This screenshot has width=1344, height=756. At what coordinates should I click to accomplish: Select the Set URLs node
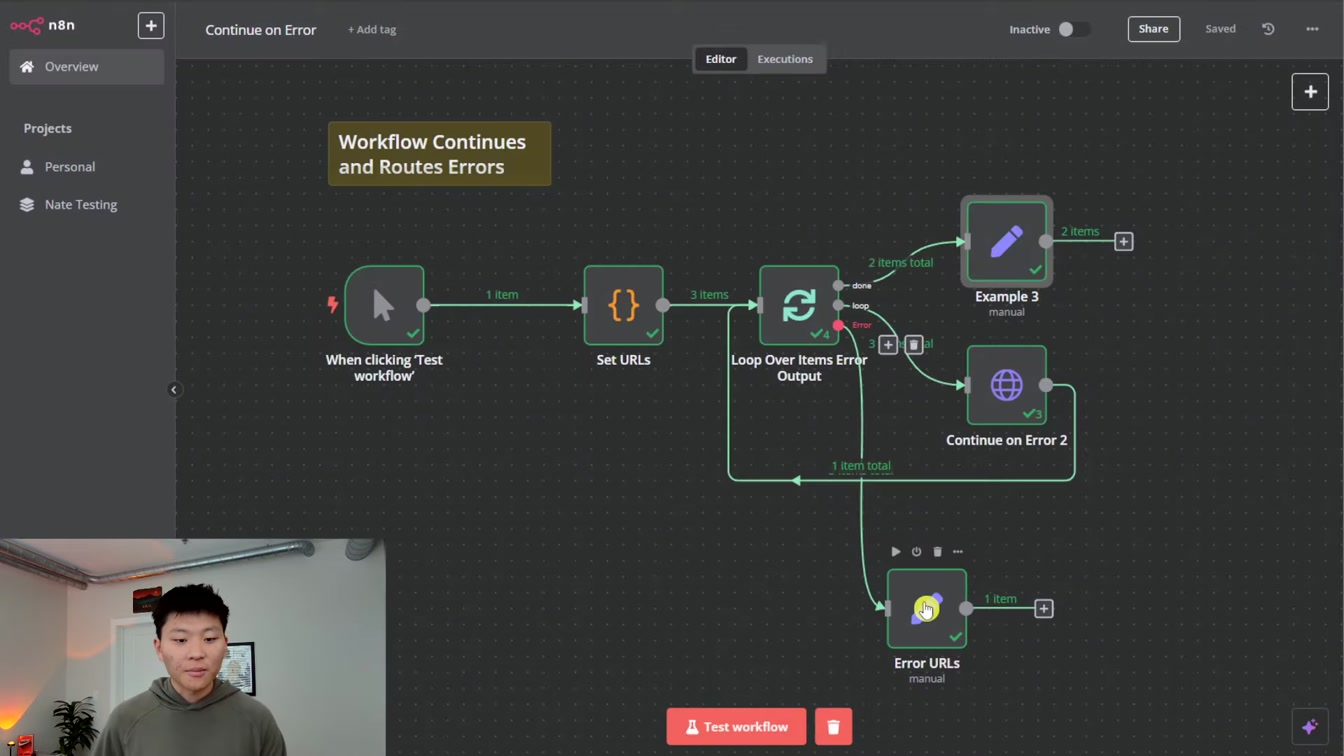623,305
